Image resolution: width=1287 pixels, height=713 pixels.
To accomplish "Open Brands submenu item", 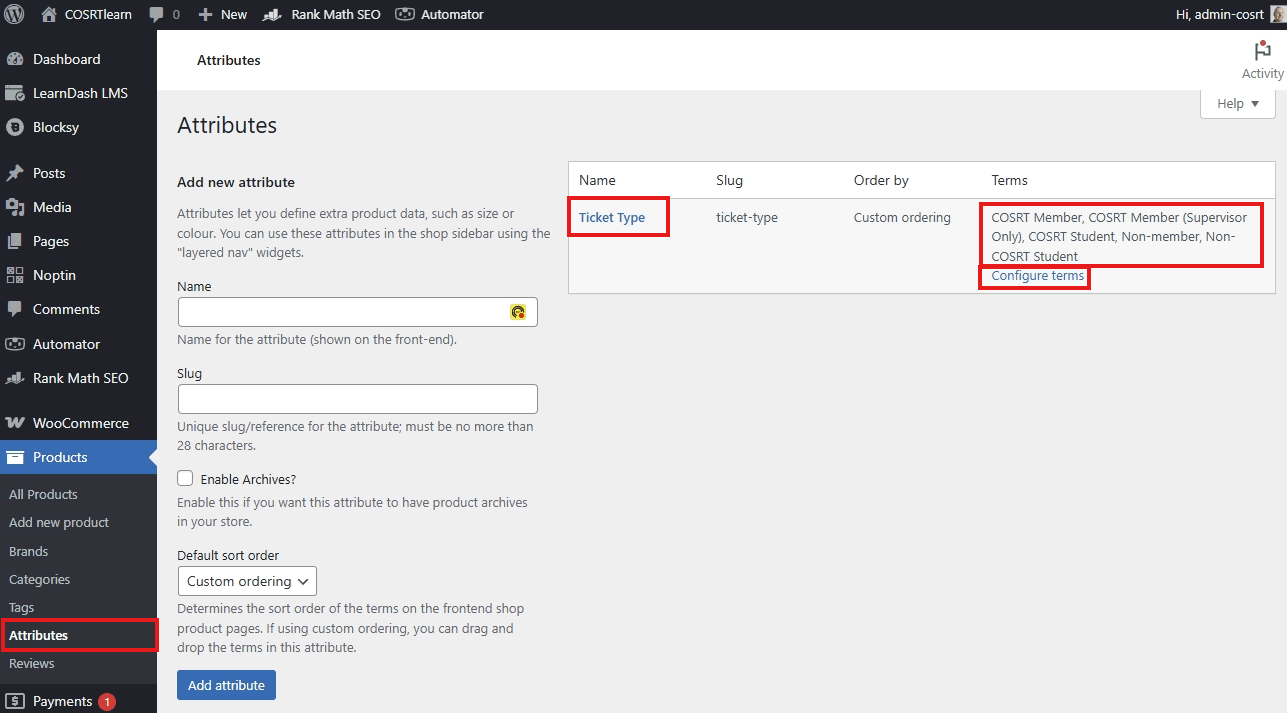I will [x=29, y=551].
